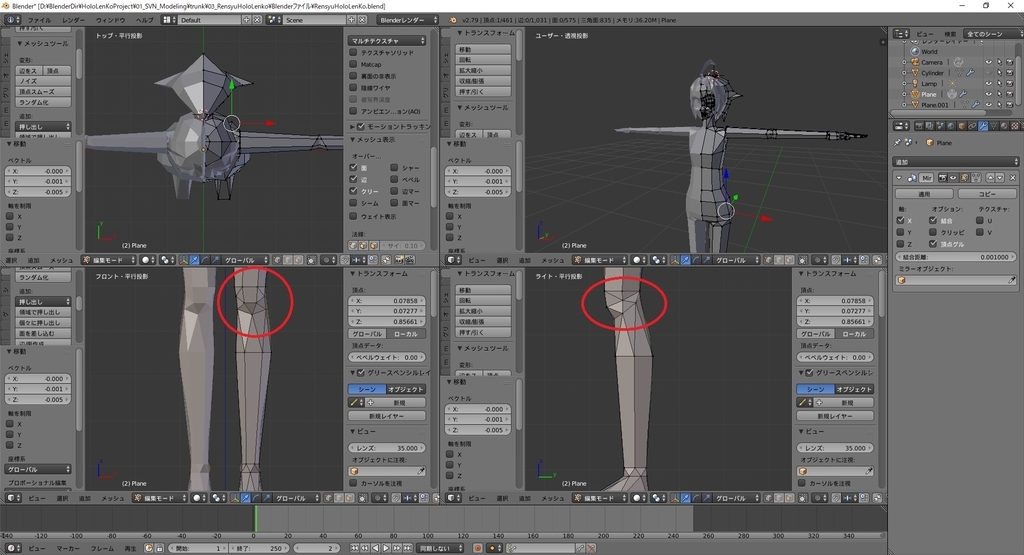Viewport: 1024px width, 555px height.
Task: Open the ファイル menu
Action: click(x=39, y=20)
